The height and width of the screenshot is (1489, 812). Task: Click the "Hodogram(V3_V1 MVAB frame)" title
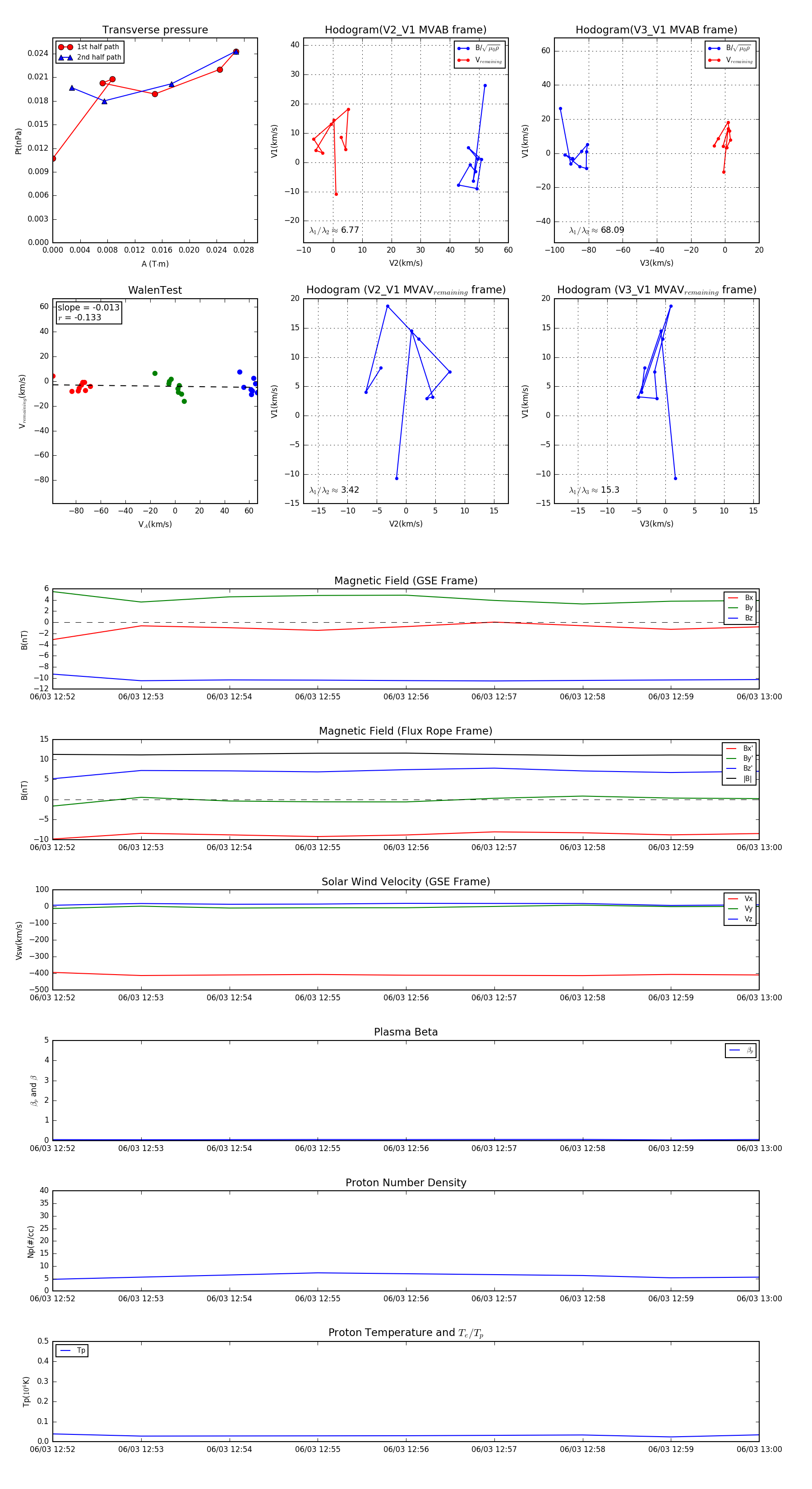[x=656, y=30]
